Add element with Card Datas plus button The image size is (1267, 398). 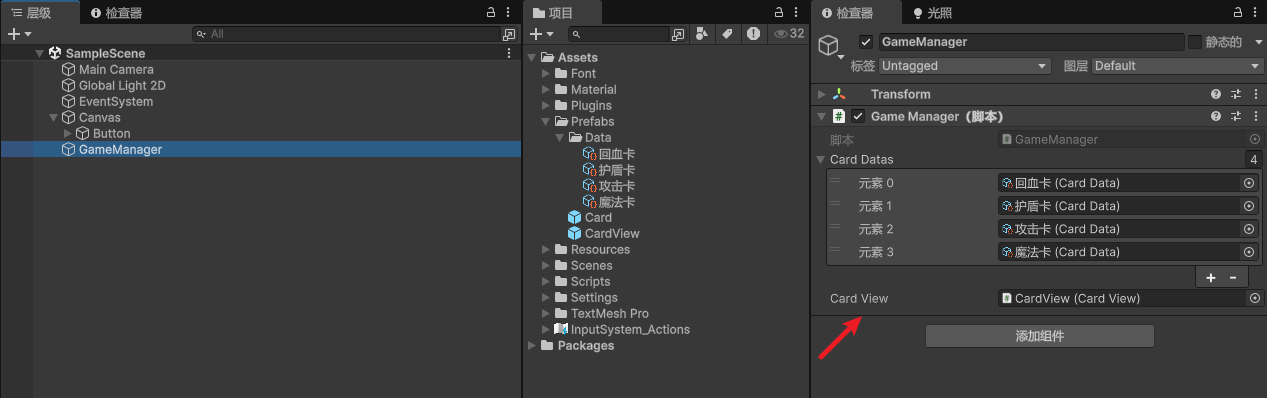(1211, 278)
